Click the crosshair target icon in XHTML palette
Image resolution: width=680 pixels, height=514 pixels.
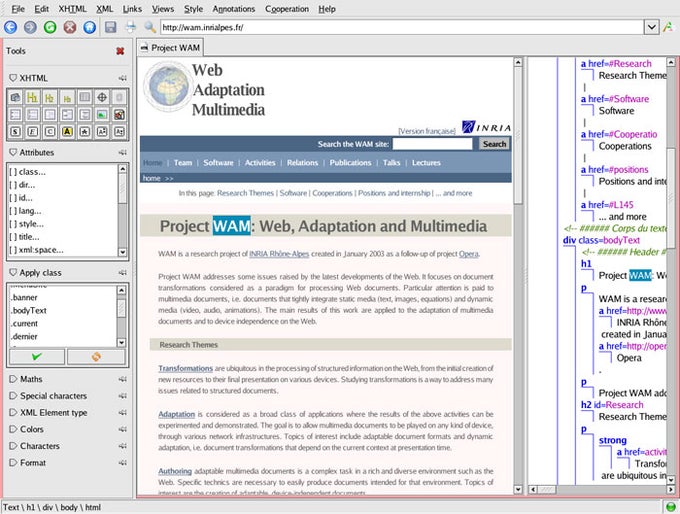[x=102, y=97]
